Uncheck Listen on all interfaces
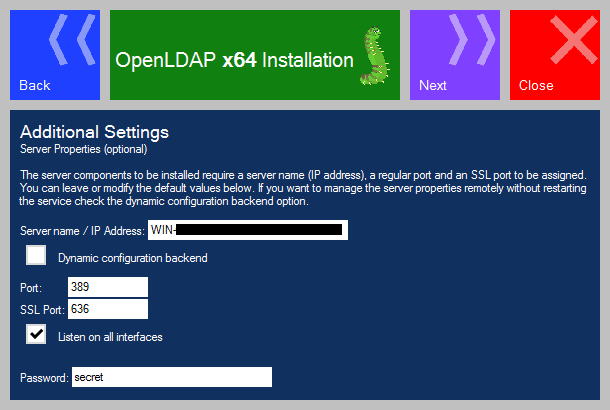 tap(36, 334)
